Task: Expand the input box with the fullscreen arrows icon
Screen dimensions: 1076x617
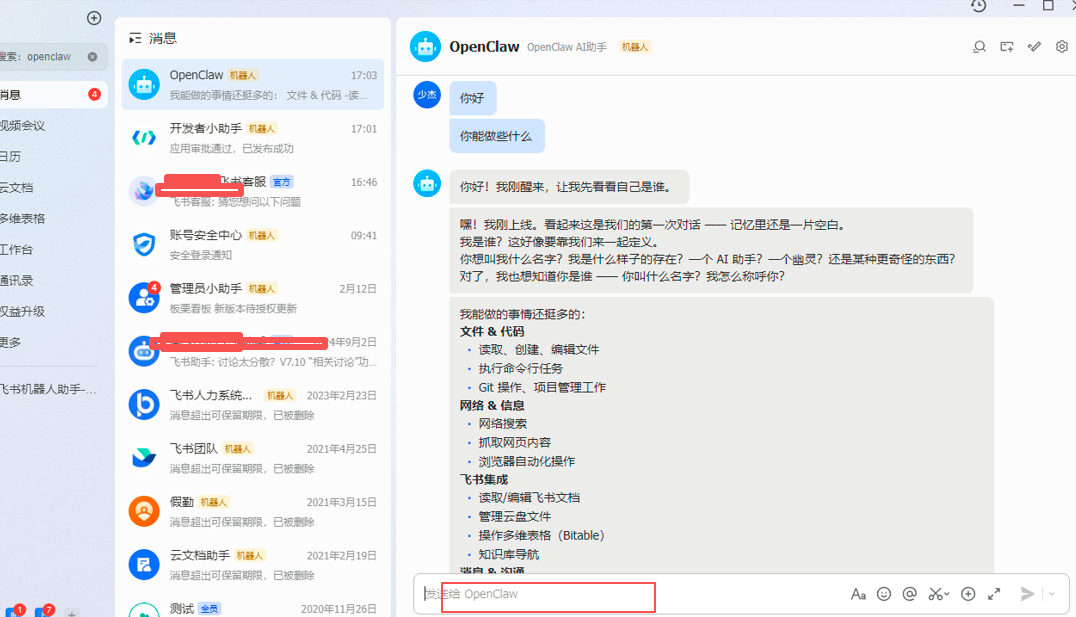Action: (x=993, y=593)
